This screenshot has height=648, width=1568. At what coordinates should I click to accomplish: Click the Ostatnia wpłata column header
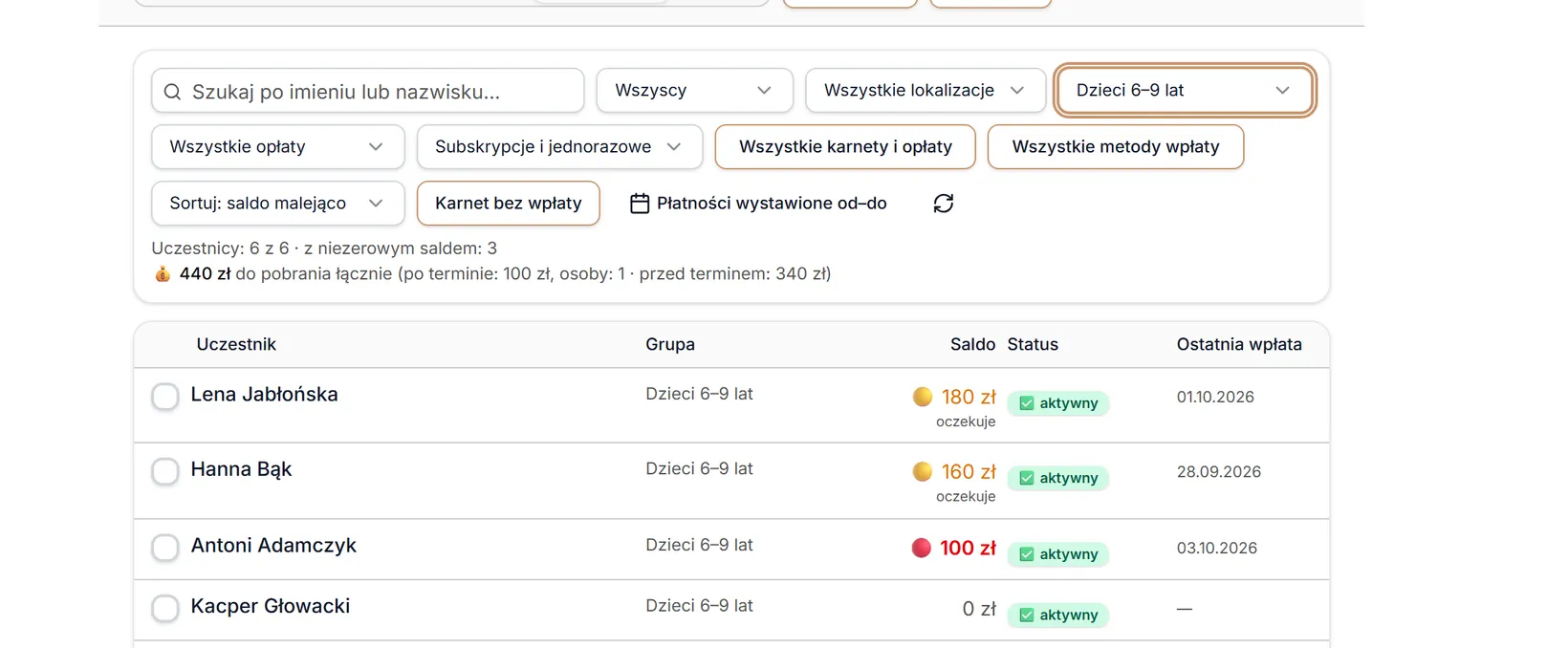coord(1239,344)
